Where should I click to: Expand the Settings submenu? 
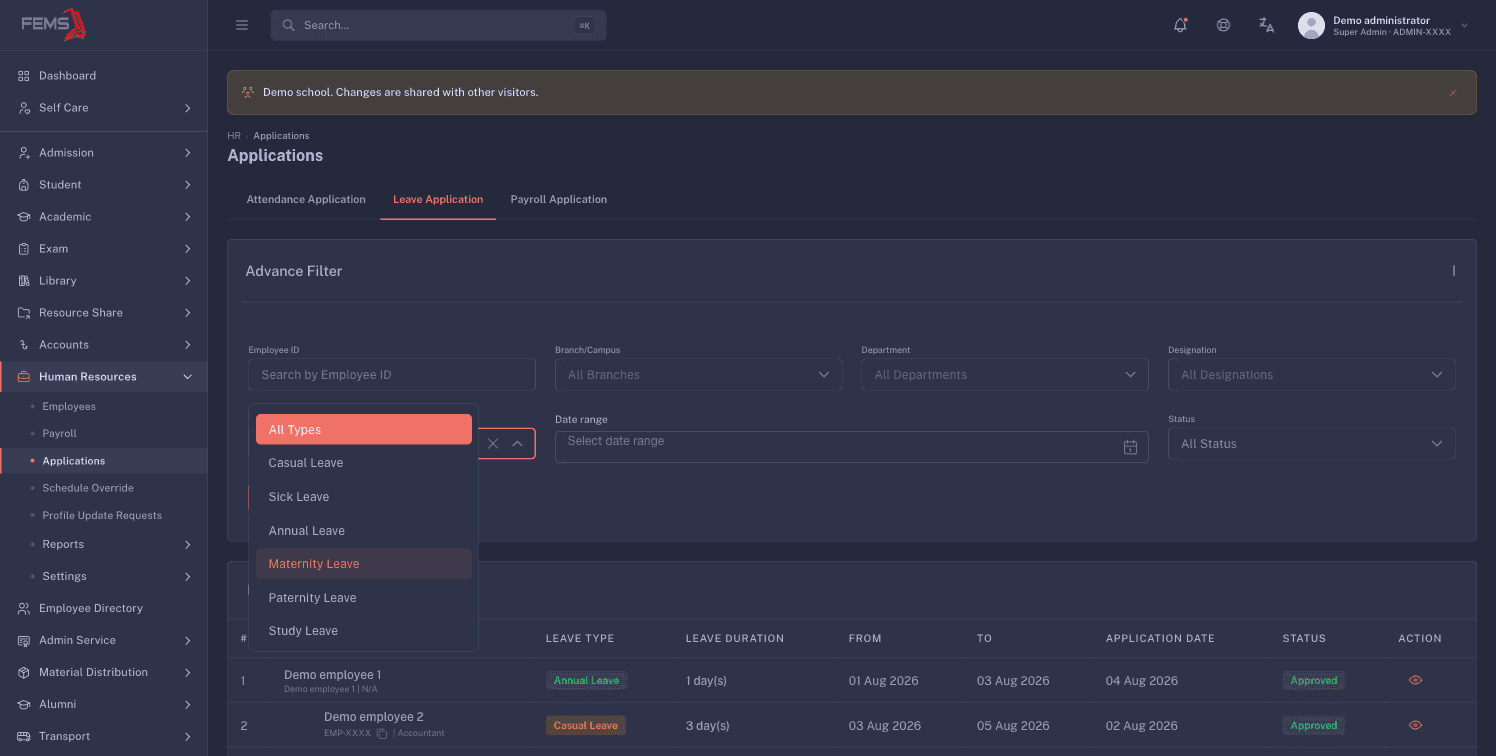click(x=187, y=576)
